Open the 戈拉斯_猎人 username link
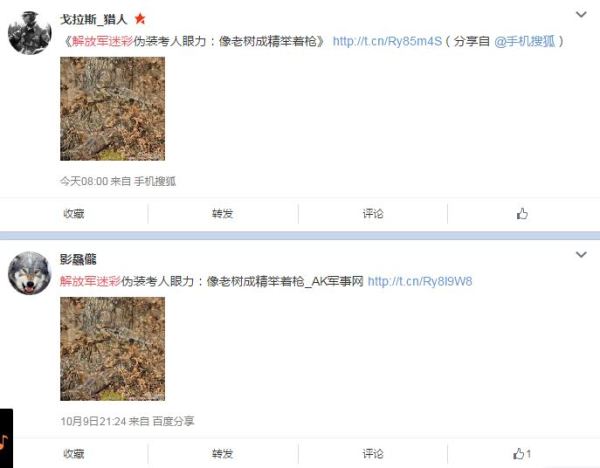 tap(94, 19)
